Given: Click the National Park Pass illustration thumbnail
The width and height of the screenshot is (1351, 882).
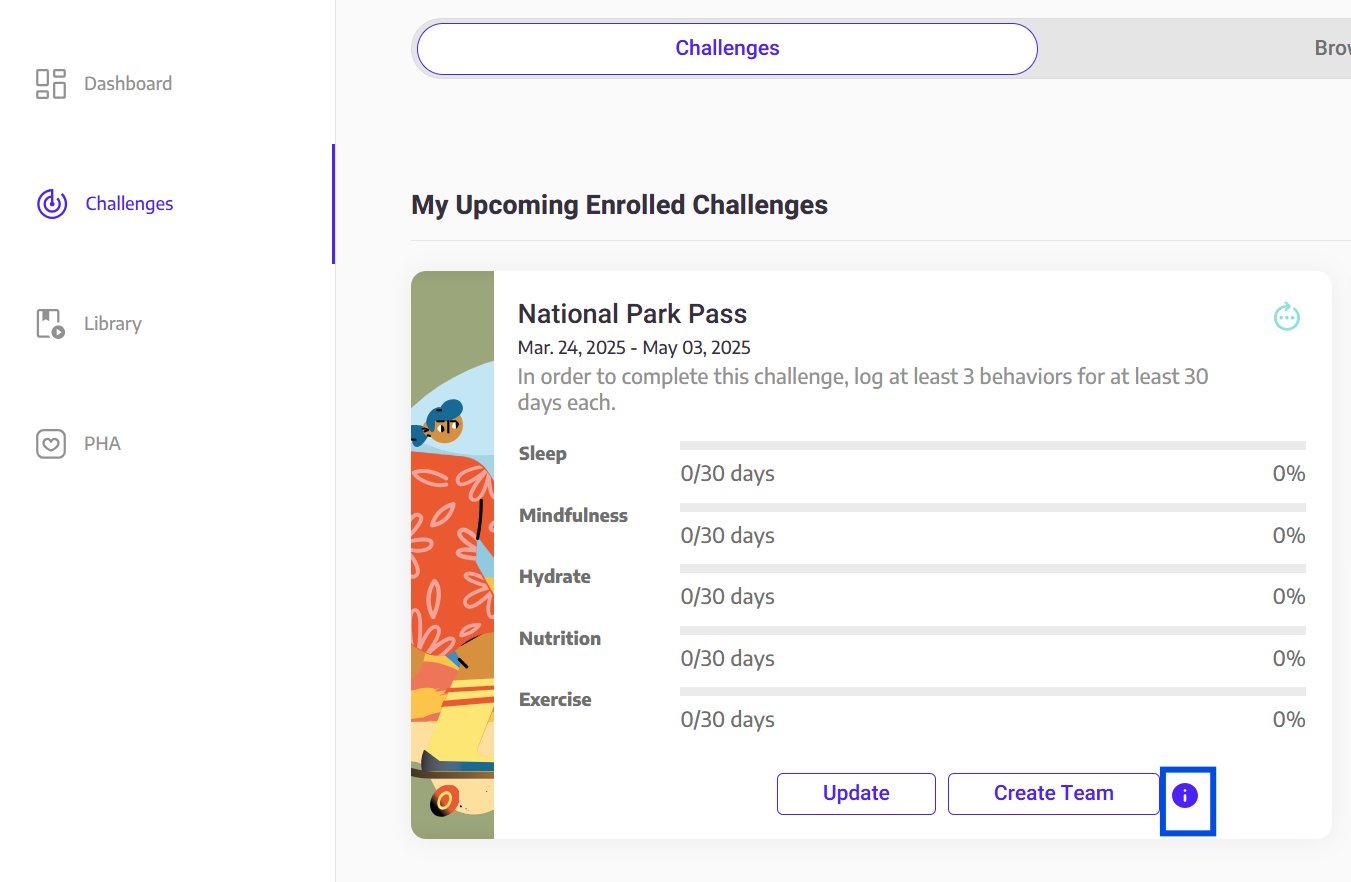Looking at the screenshot, I should coord(452,555).
